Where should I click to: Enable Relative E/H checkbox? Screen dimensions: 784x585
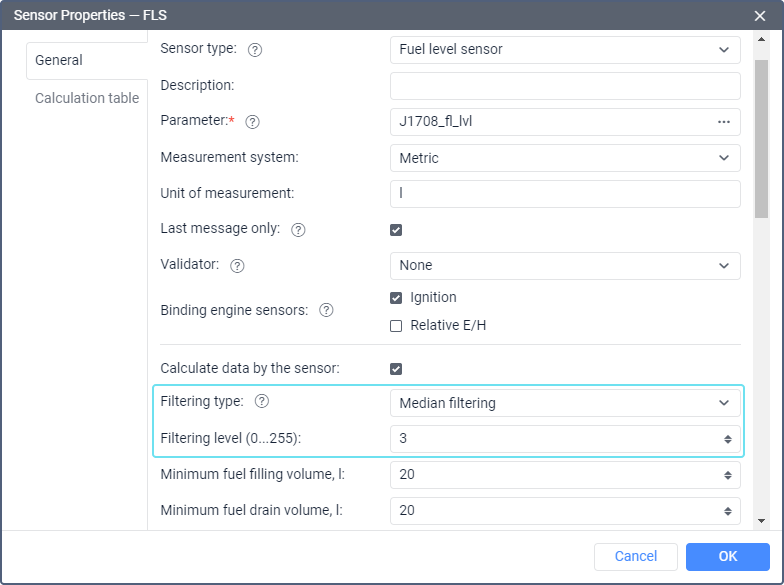(396, 326)
